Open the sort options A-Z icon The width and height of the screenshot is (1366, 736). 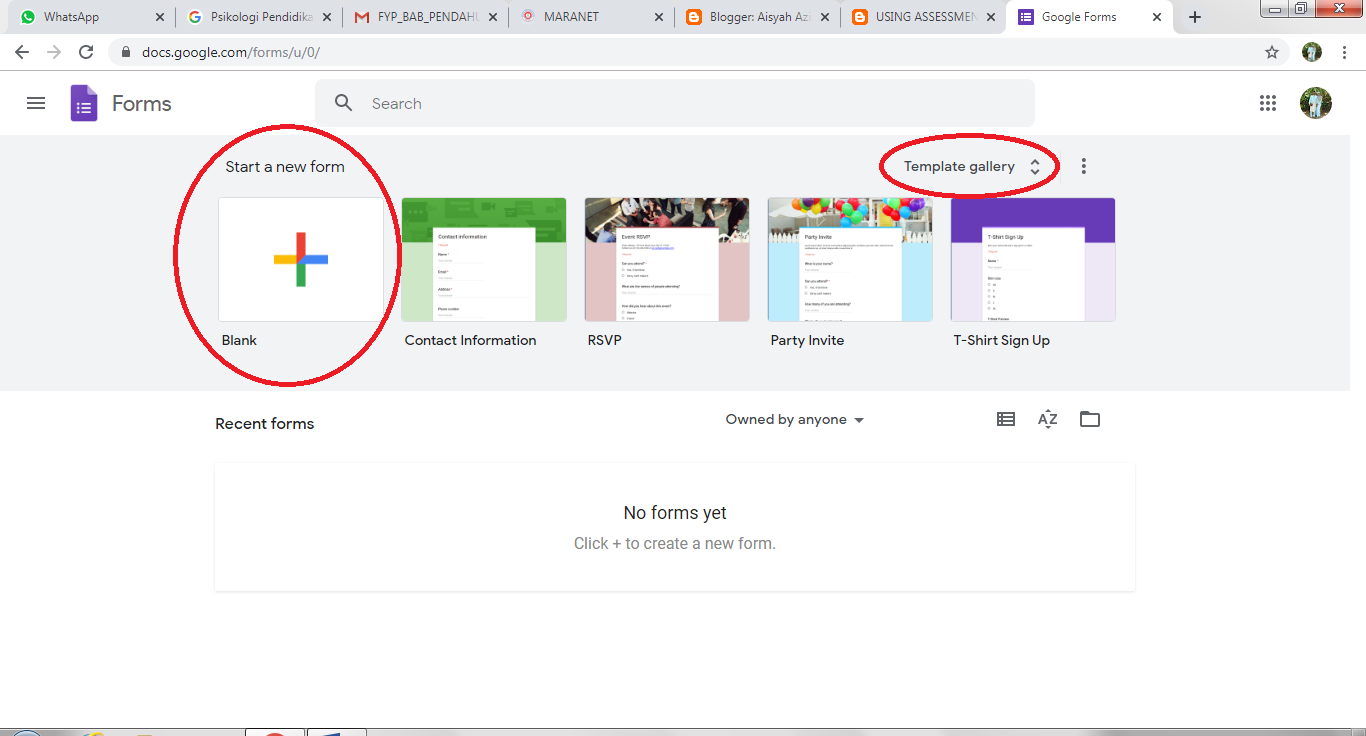[1047, 419]
